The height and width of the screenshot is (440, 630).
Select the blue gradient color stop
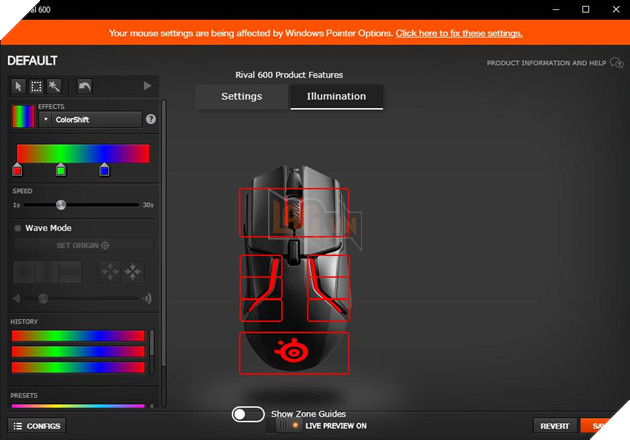[x=104, y=170]
